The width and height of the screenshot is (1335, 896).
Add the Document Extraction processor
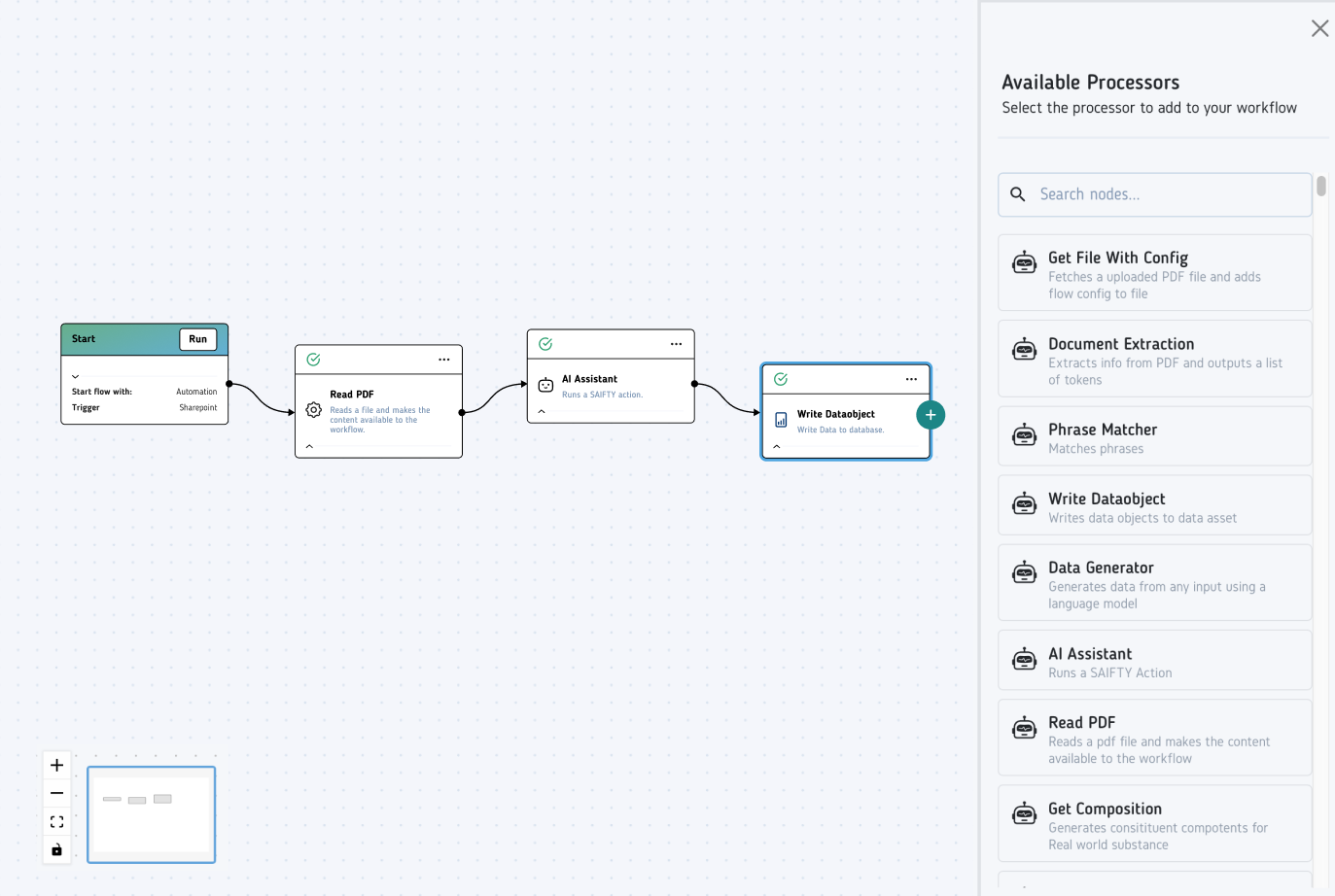coord(1155,359)
